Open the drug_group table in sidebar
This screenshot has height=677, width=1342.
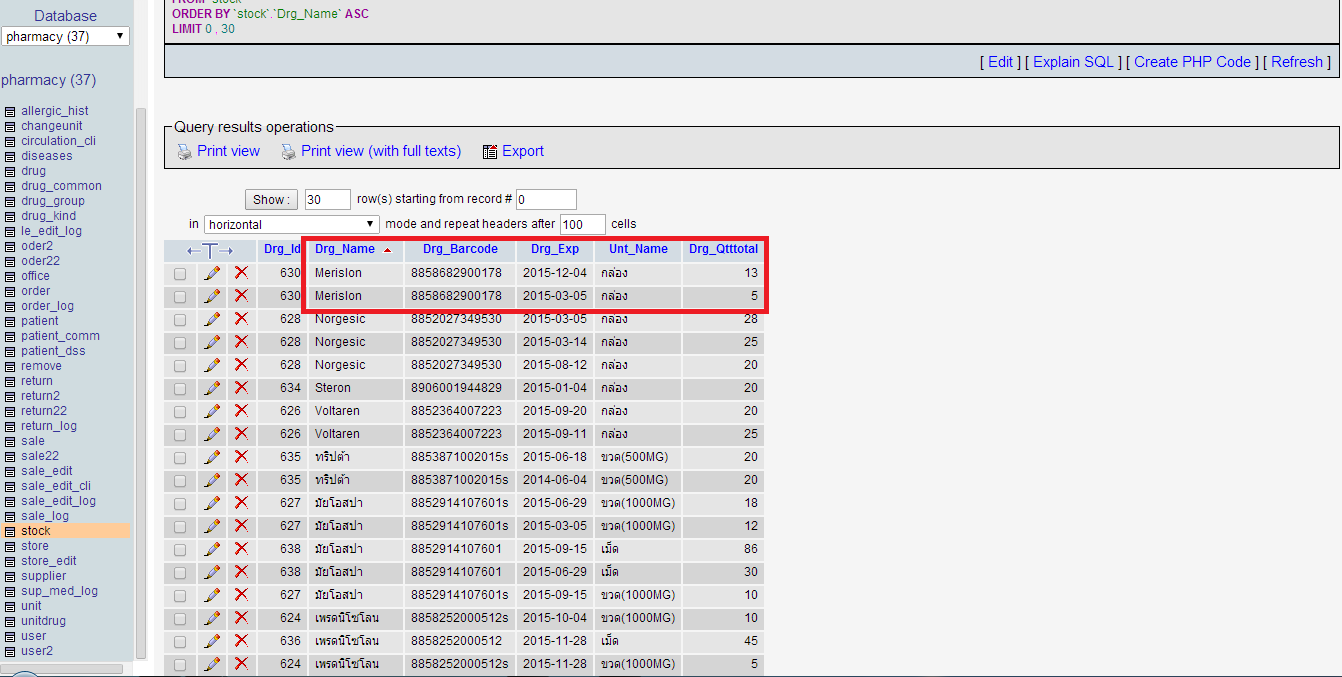click(53, 201)
